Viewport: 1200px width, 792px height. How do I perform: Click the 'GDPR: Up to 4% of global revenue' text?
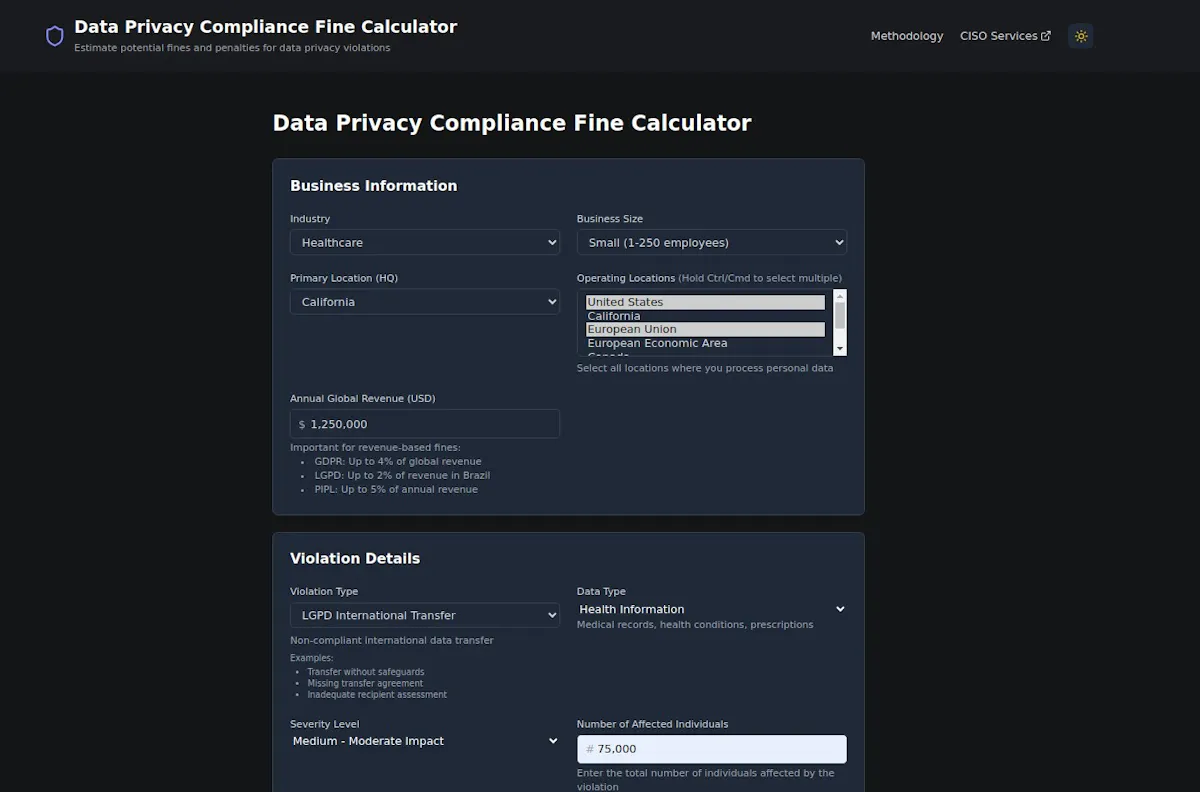click(x=398, y=462)
